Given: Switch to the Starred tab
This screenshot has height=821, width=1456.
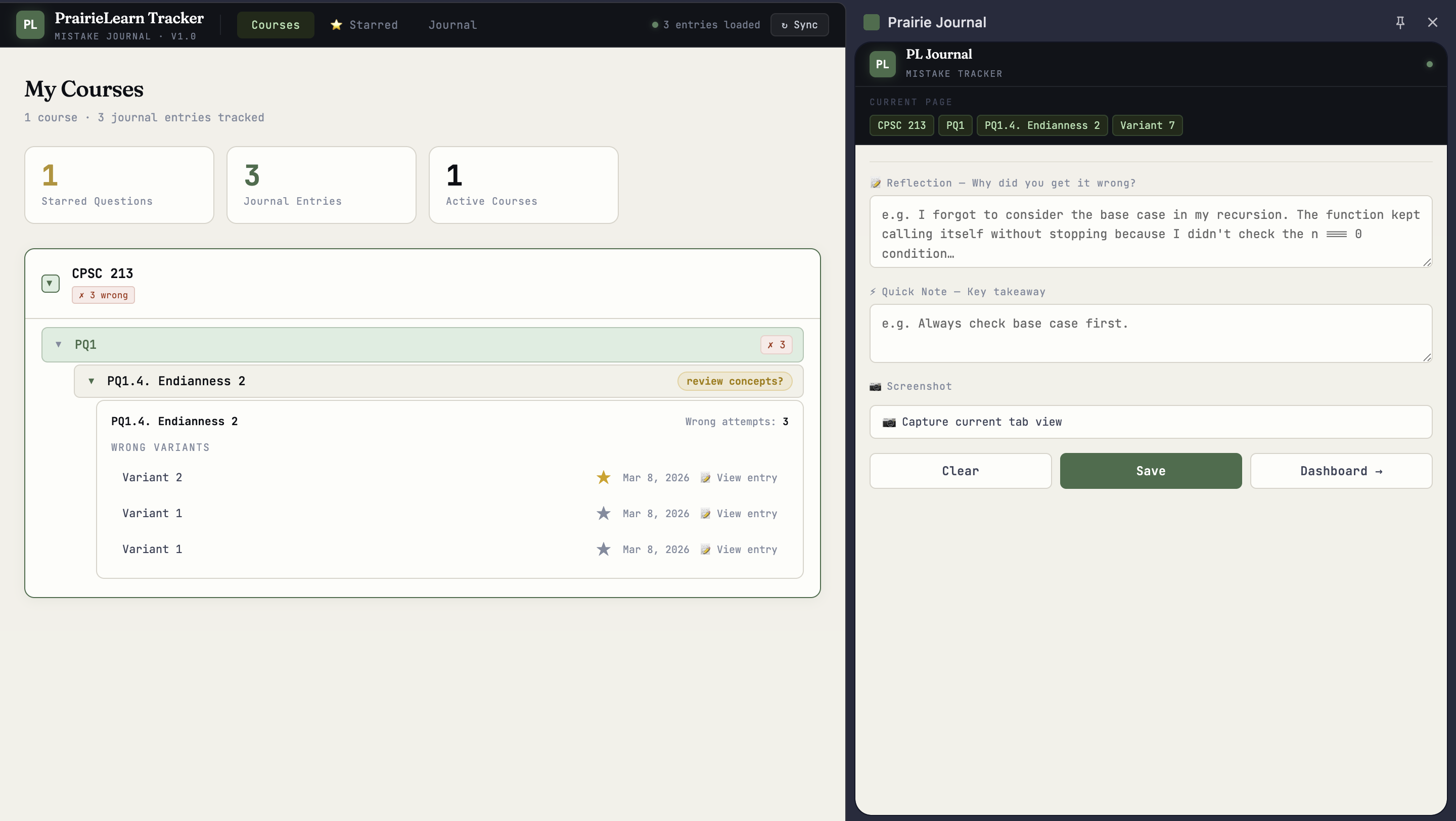Looking at the screenshot, I should point(365,25).
